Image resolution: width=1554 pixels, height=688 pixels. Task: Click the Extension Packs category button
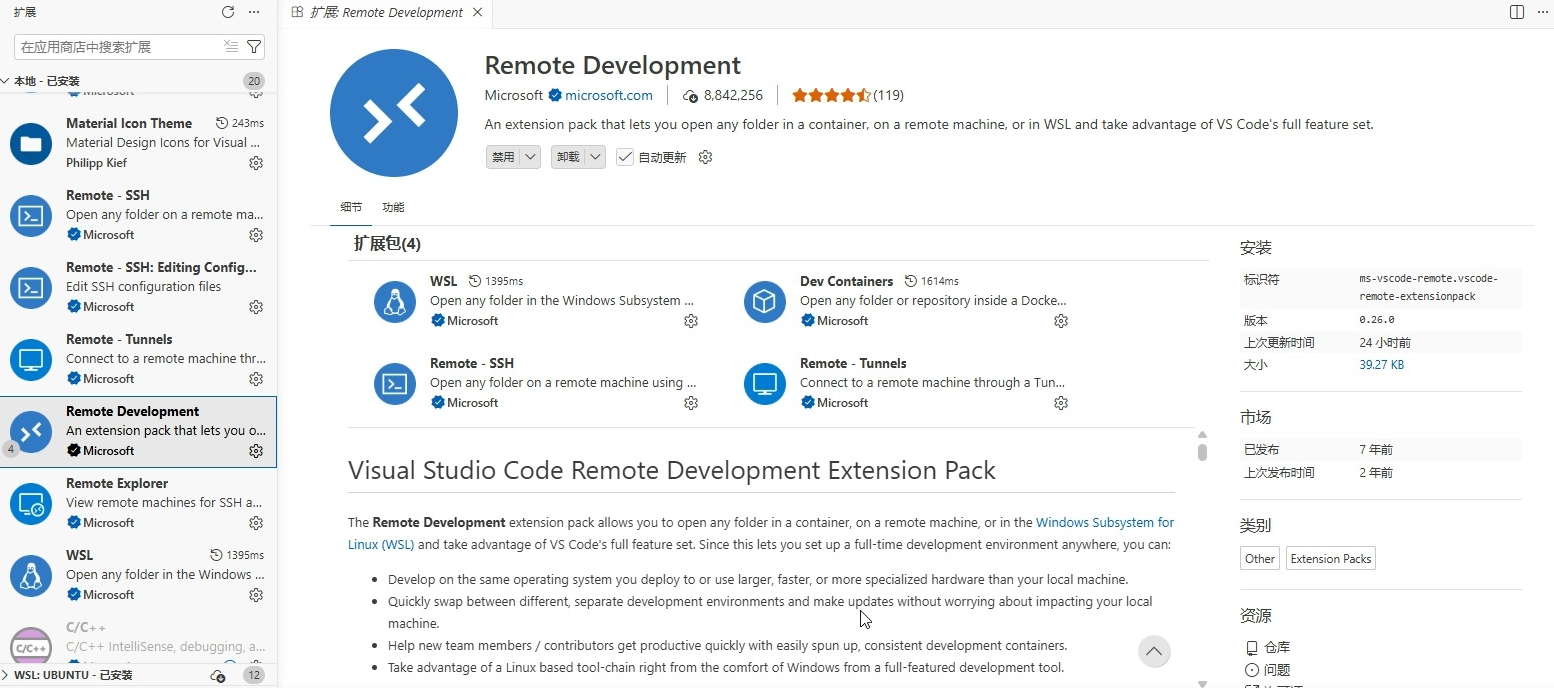point(1331,559)
